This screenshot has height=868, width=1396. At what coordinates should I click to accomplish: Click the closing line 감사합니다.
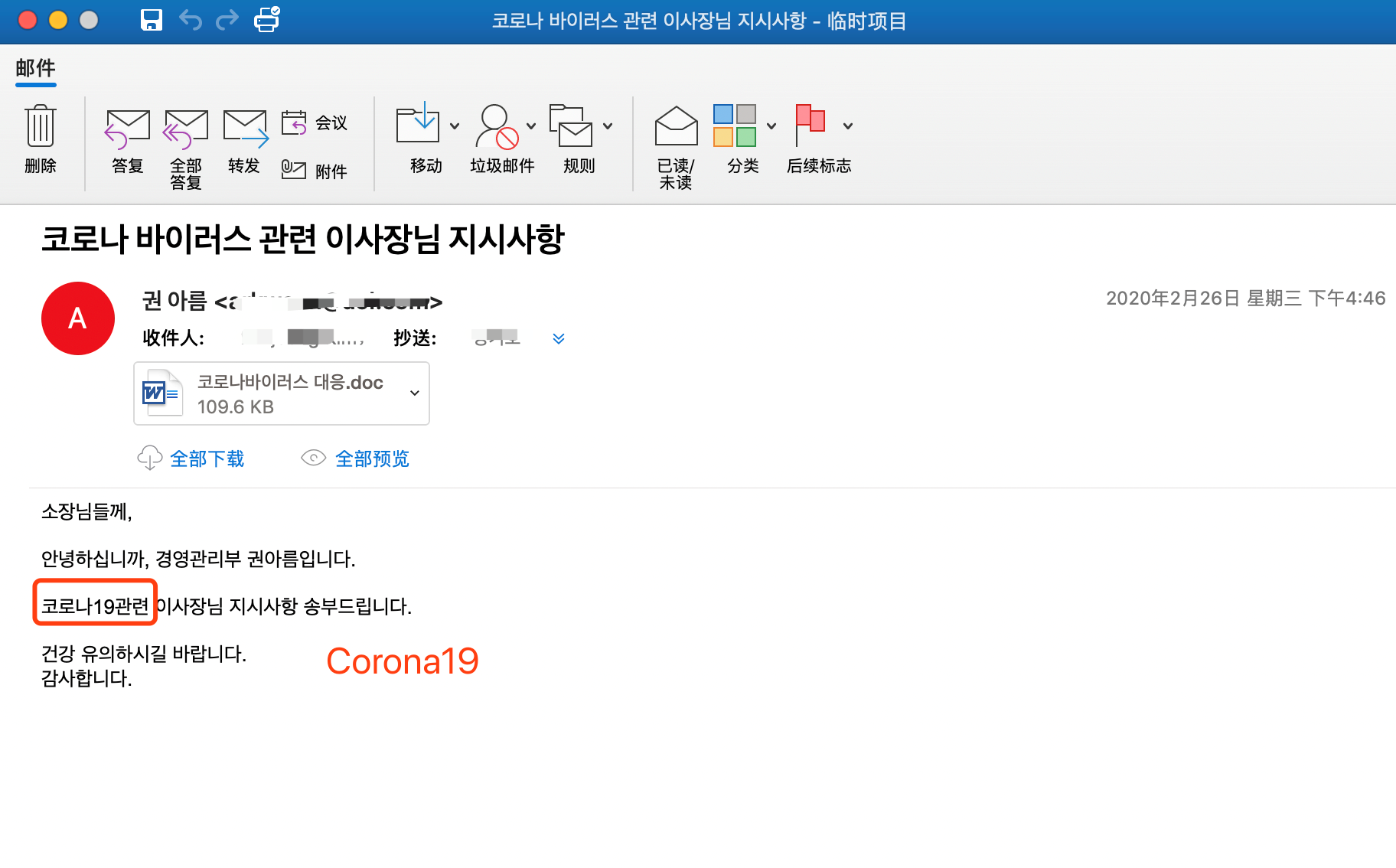click(86, 679)
